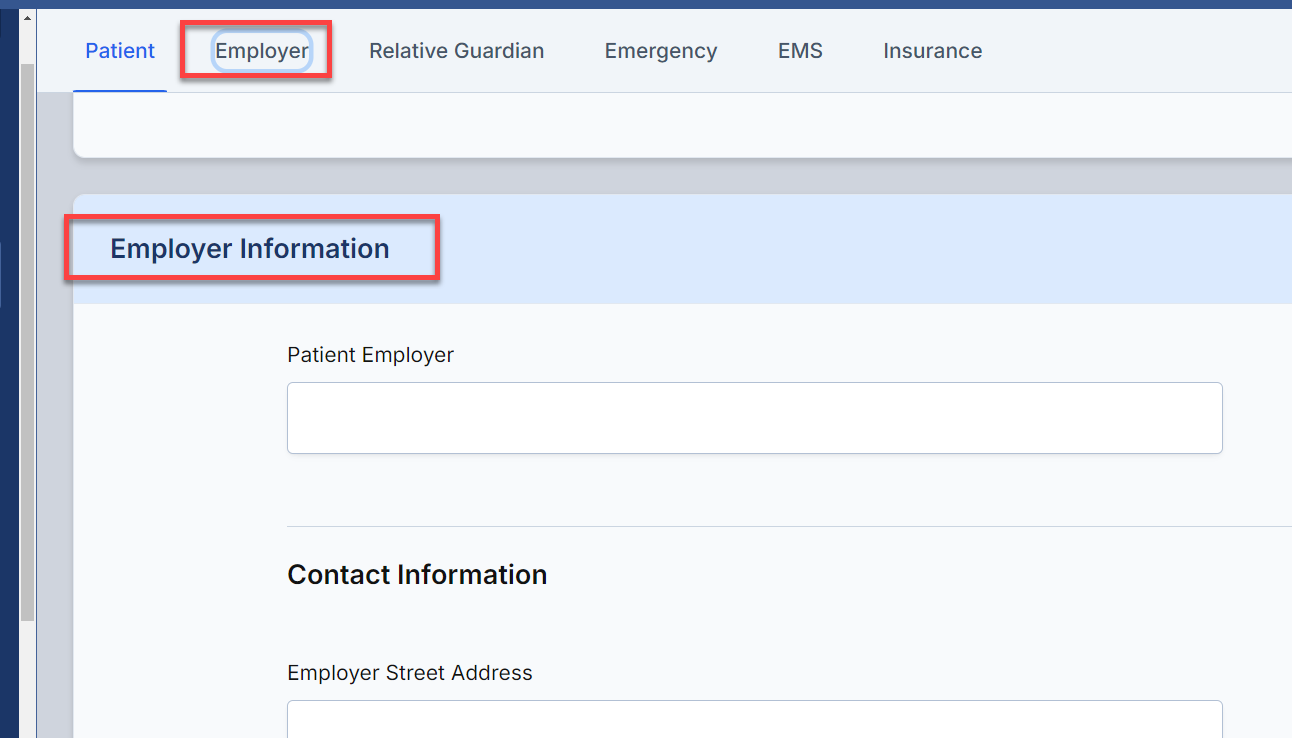Click into the Patient Employer text field
Screen dimensions: 1292x738
click(x=755, y=418)
